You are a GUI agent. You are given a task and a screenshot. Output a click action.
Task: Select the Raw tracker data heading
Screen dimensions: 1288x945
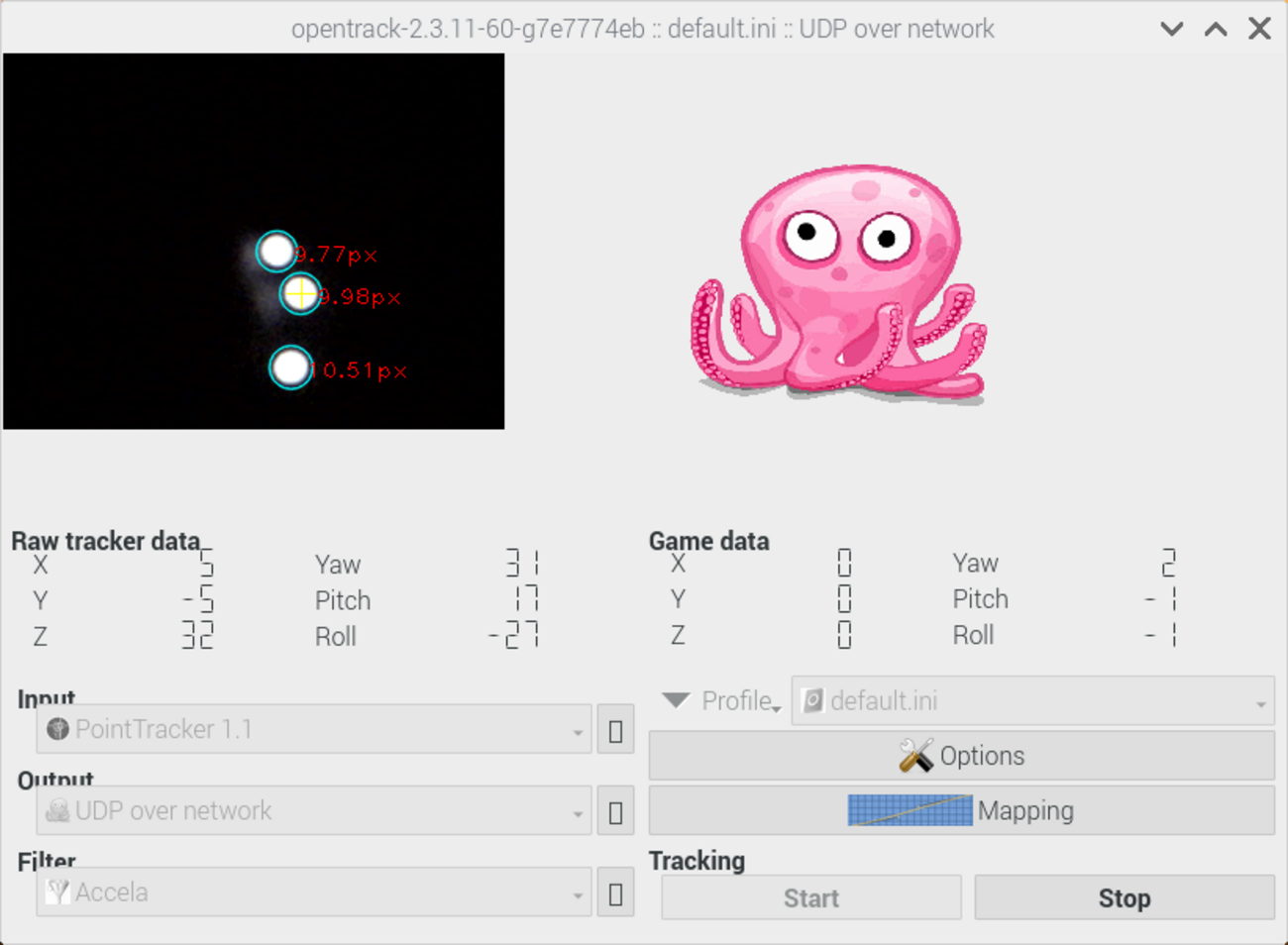[x=106, y=541]
